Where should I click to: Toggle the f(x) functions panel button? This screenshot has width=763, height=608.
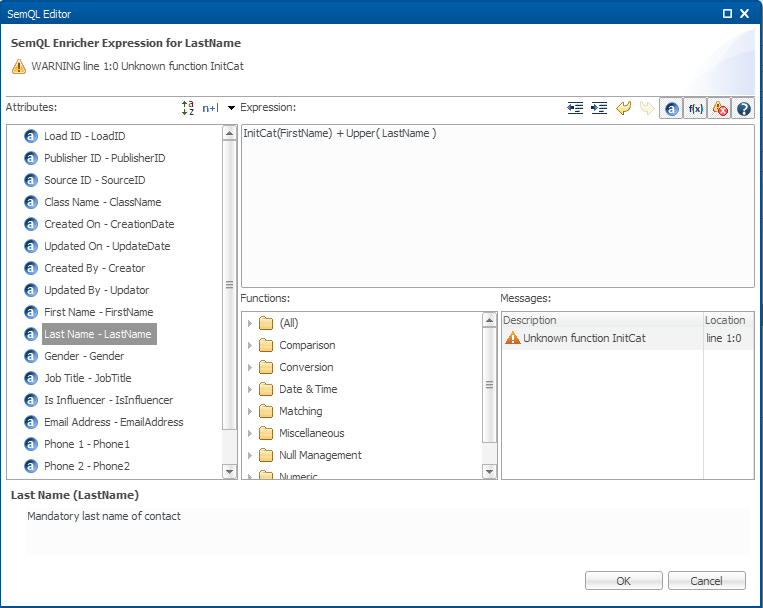[x=695, y=108]
